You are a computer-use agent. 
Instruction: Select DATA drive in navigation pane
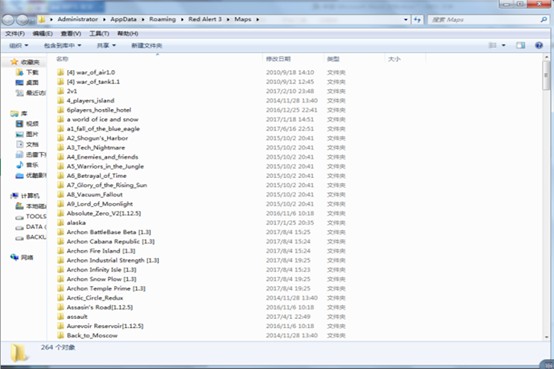tap(31, 227)
